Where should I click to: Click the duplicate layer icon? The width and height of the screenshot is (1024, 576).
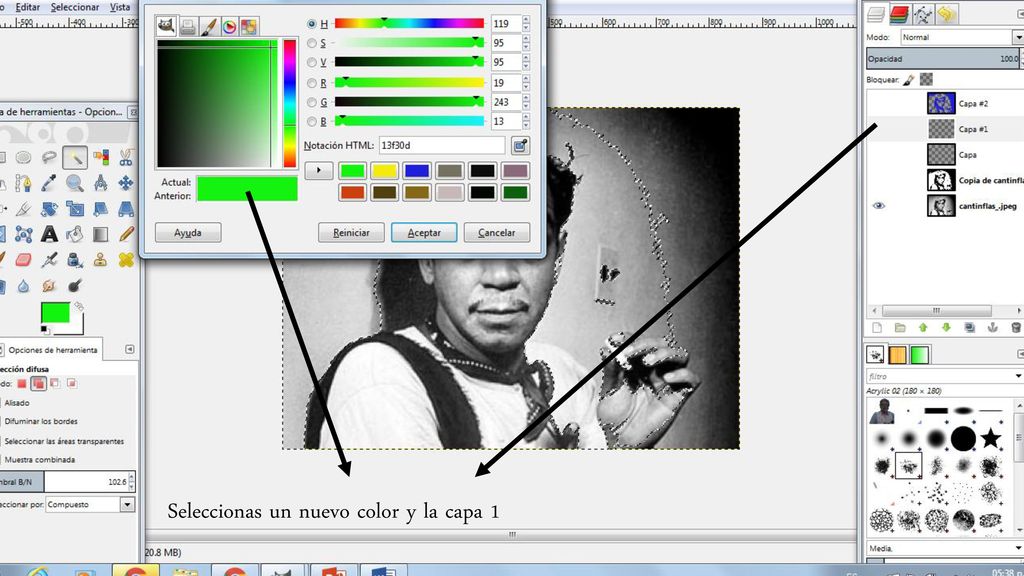[970, 327]
